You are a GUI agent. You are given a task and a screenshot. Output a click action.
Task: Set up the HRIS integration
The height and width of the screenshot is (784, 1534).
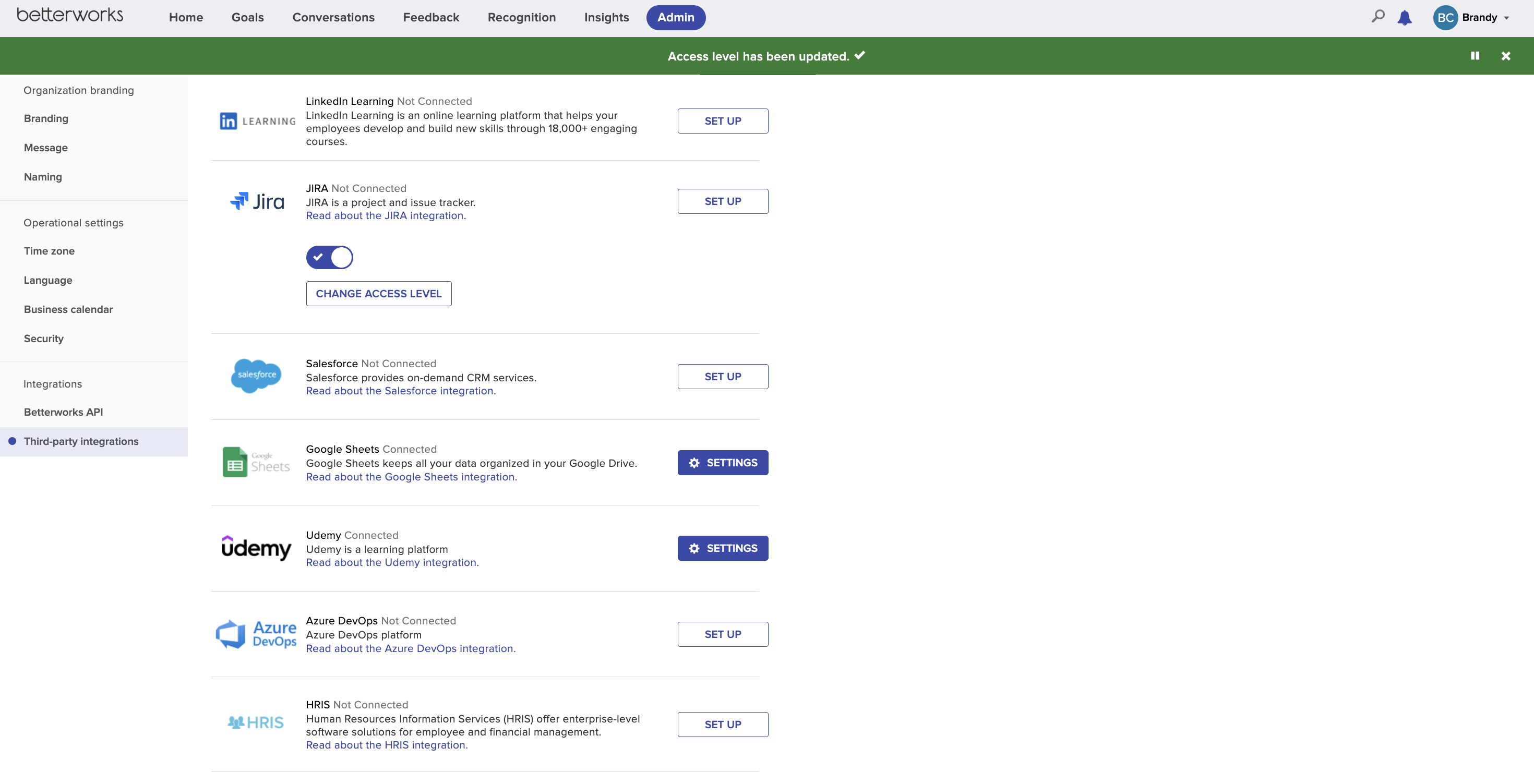(722, 725)
